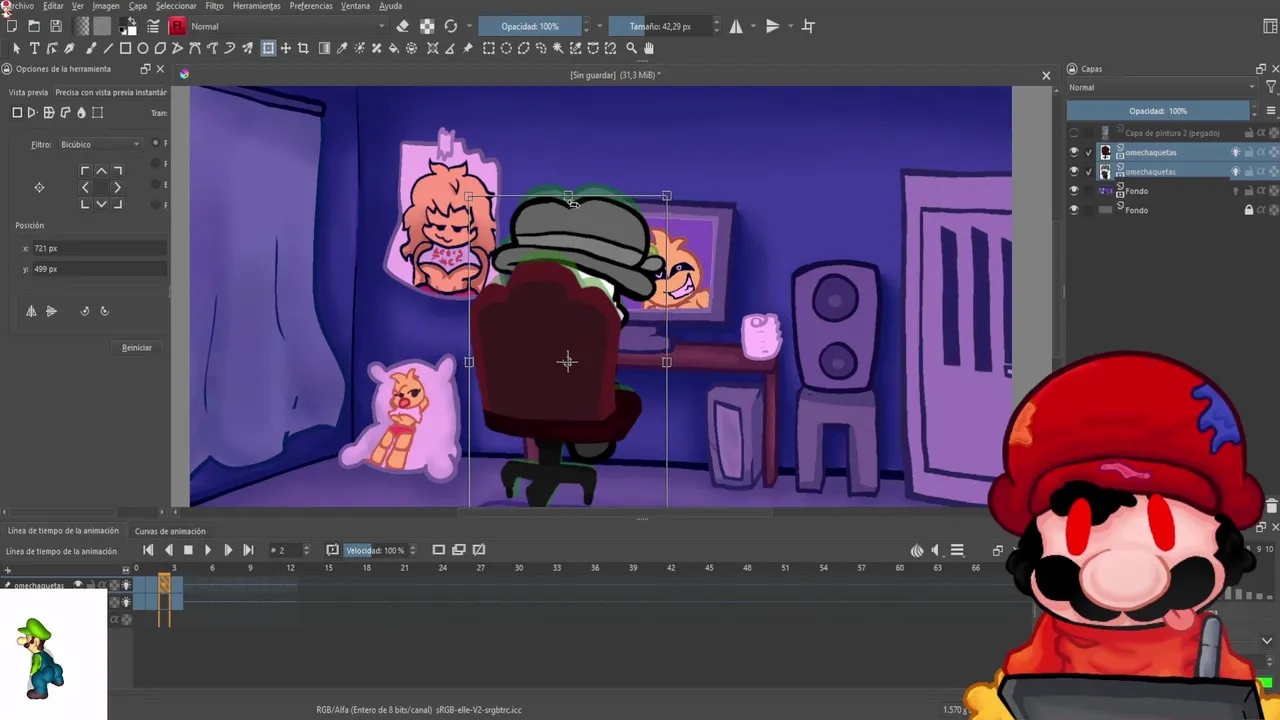Select the Text tool in the toolbox
1280x720 pixels.
tap(34, 48)
